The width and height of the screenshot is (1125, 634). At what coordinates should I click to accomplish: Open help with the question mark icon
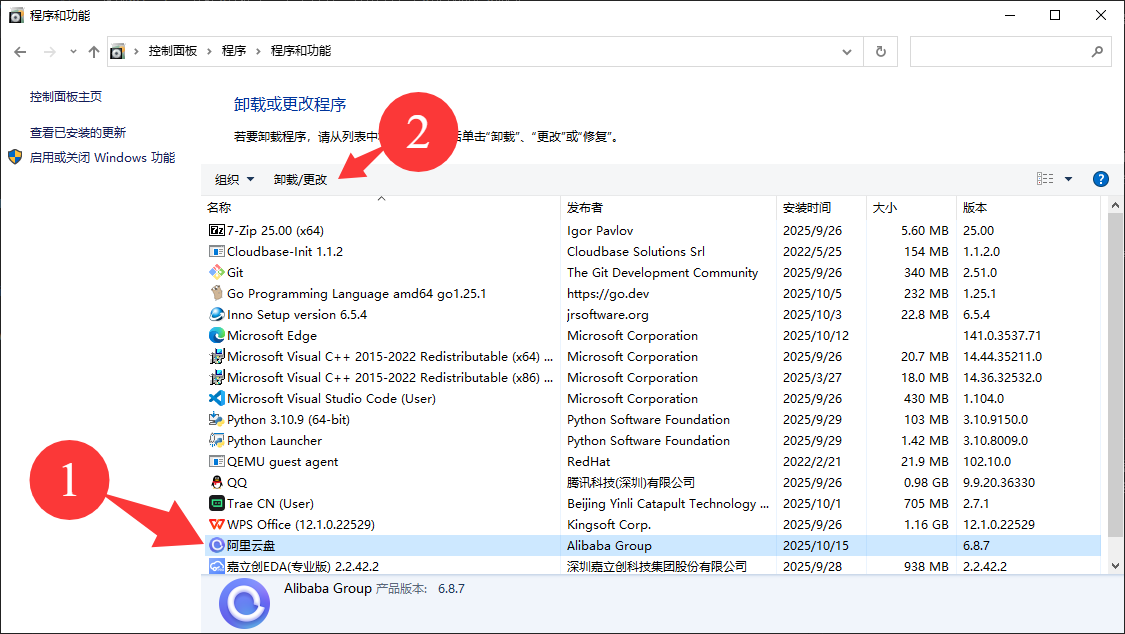(x=1101, y=179)
